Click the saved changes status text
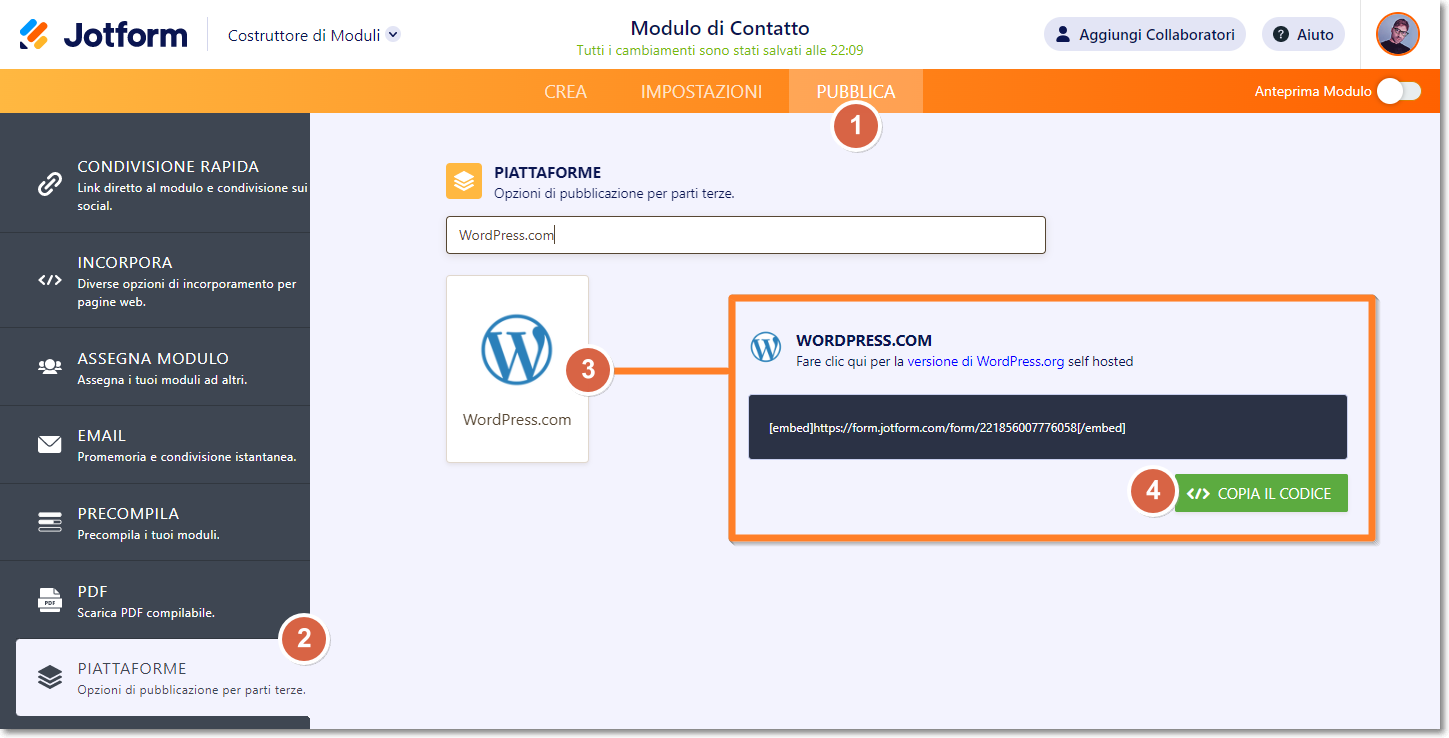 pos(720,50)
